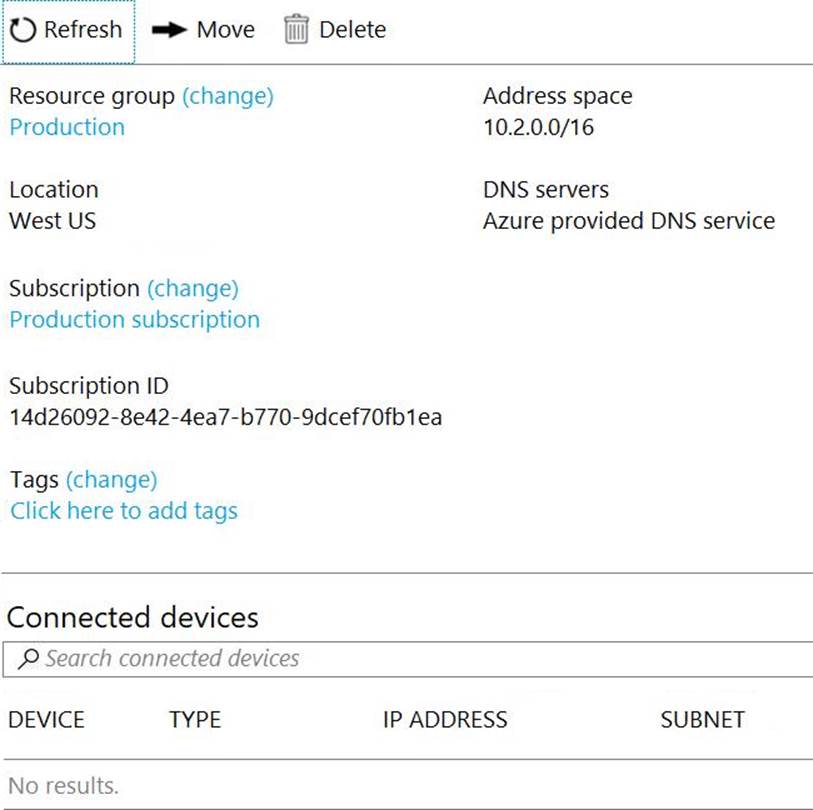
Task: Click the circular Refresh arrow icon
Action: coord(22,30)
